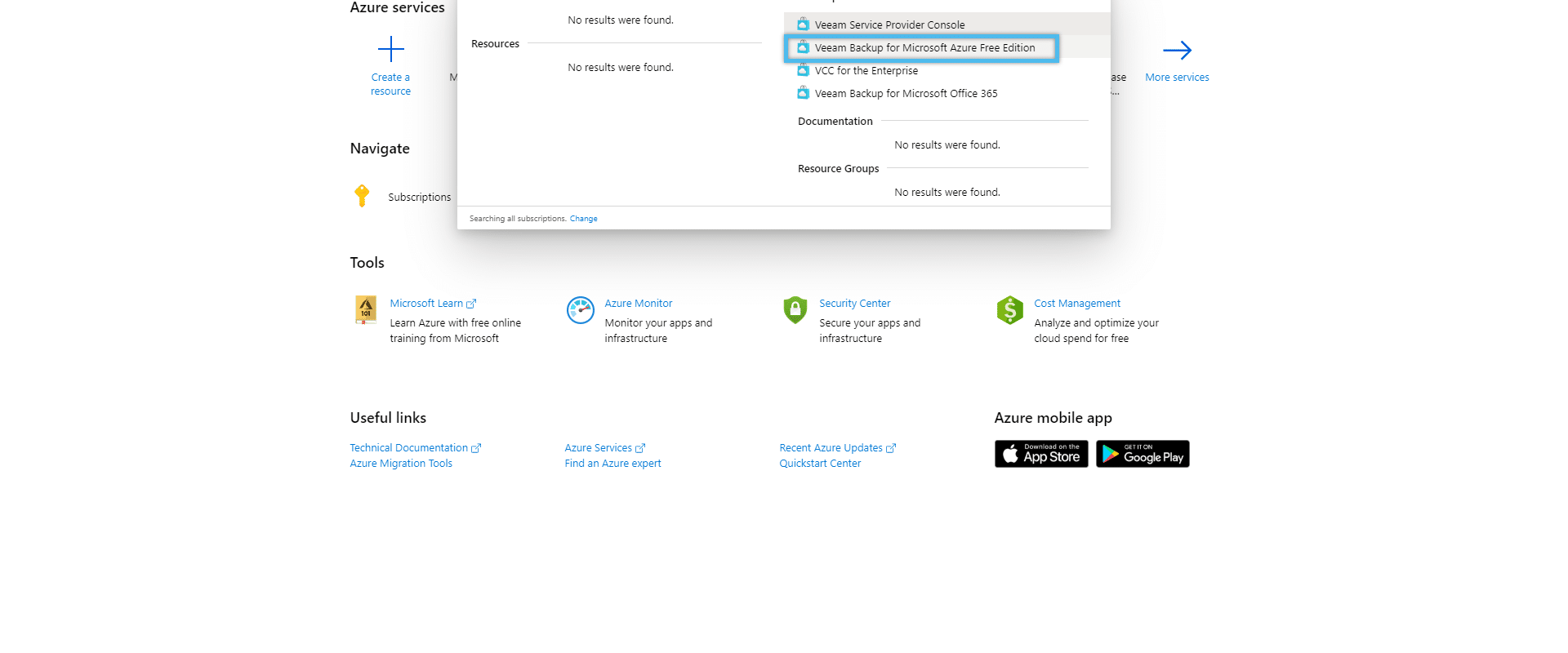Viewport: 1568px width, 653px height.
Task: Select VCC for the Enterprise result
Action: (947, 70)
